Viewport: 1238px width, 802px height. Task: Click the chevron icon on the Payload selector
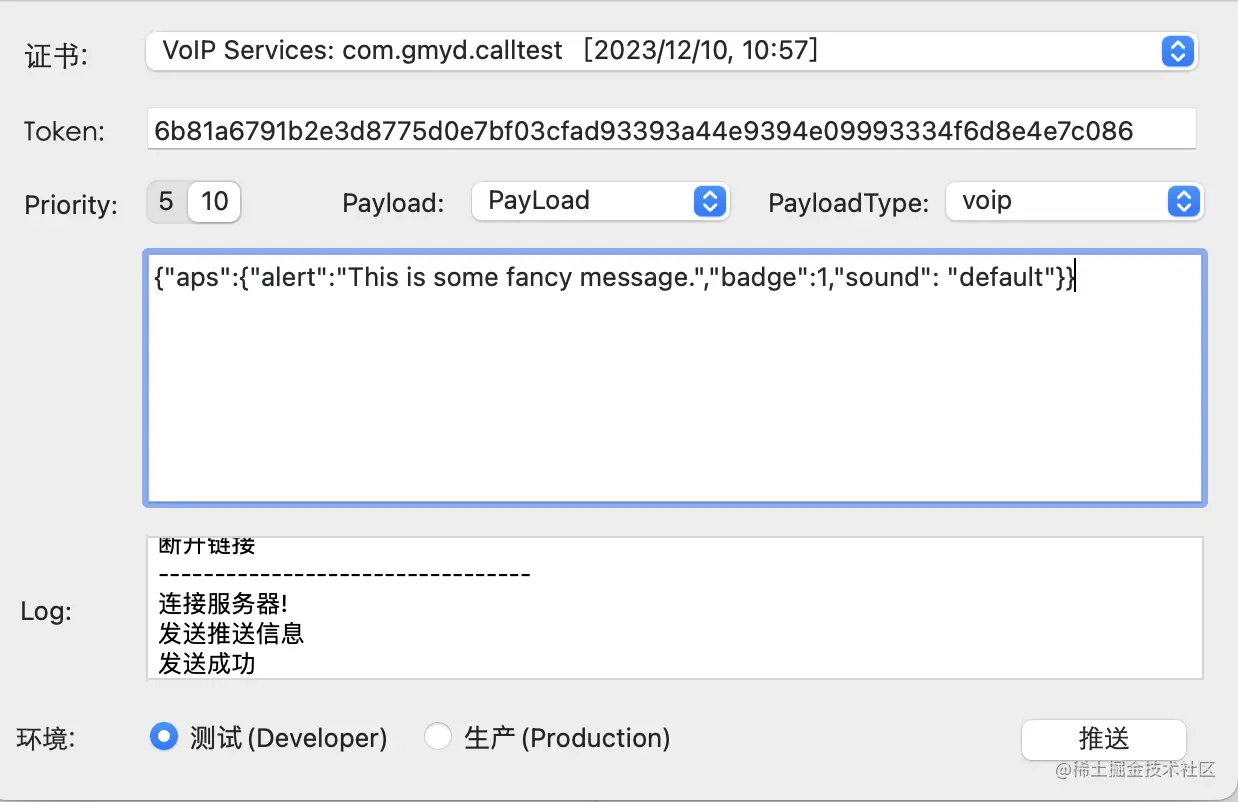tap(711, 201)
